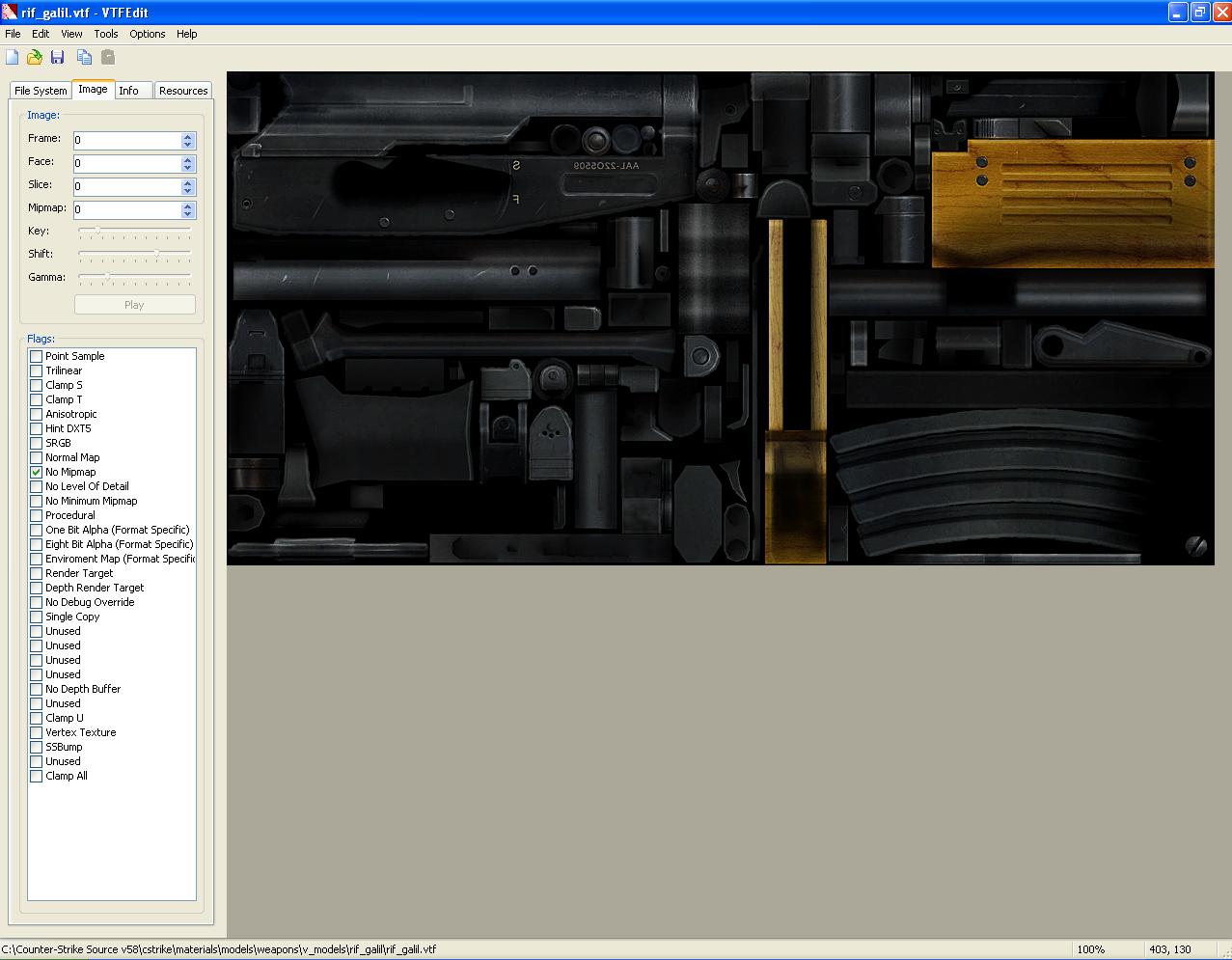The image size is (1232, 960).
Task: Increase the Mipmap value with the up arrow
Action: coord(188,206)
